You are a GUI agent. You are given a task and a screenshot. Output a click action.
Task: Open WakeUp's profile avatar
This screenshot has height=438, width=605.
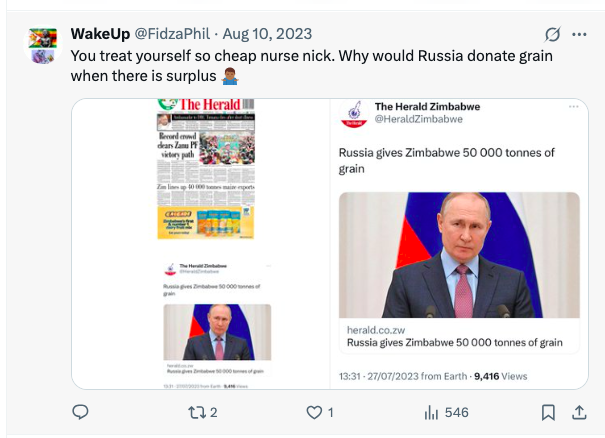(x=43, y=45)
